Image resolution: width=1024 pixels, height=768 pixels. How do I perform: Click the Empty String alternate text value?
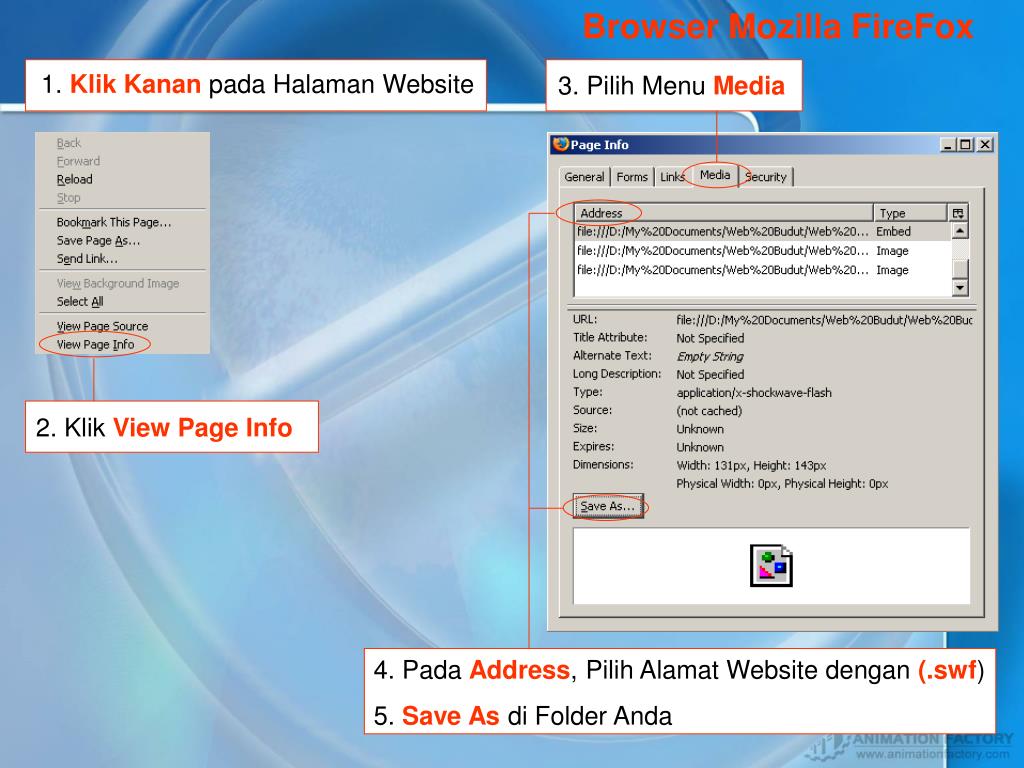[710, 357]
